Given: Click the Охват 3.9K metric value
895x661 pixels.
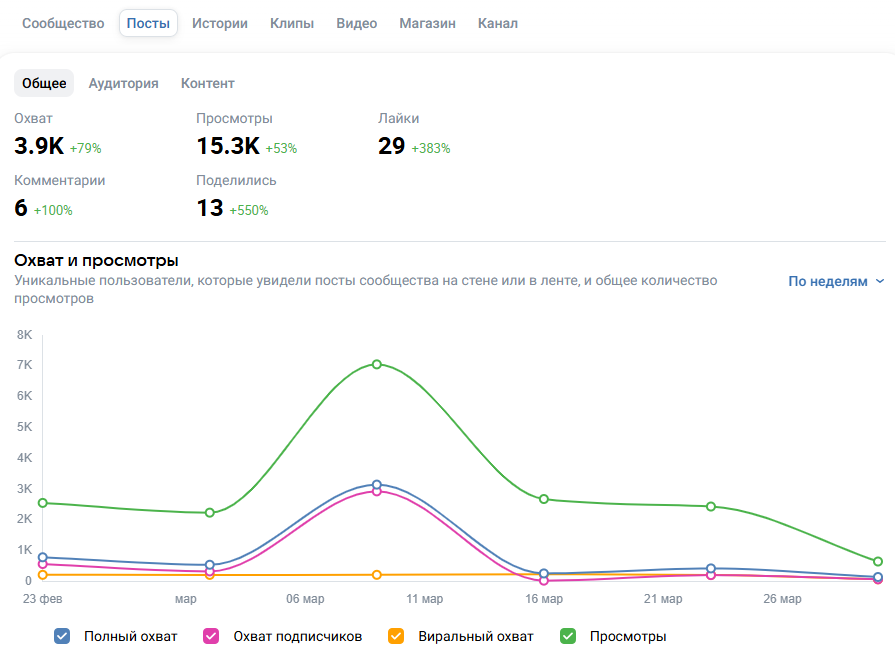Looking at the screenshot, I should coord(39,147).
